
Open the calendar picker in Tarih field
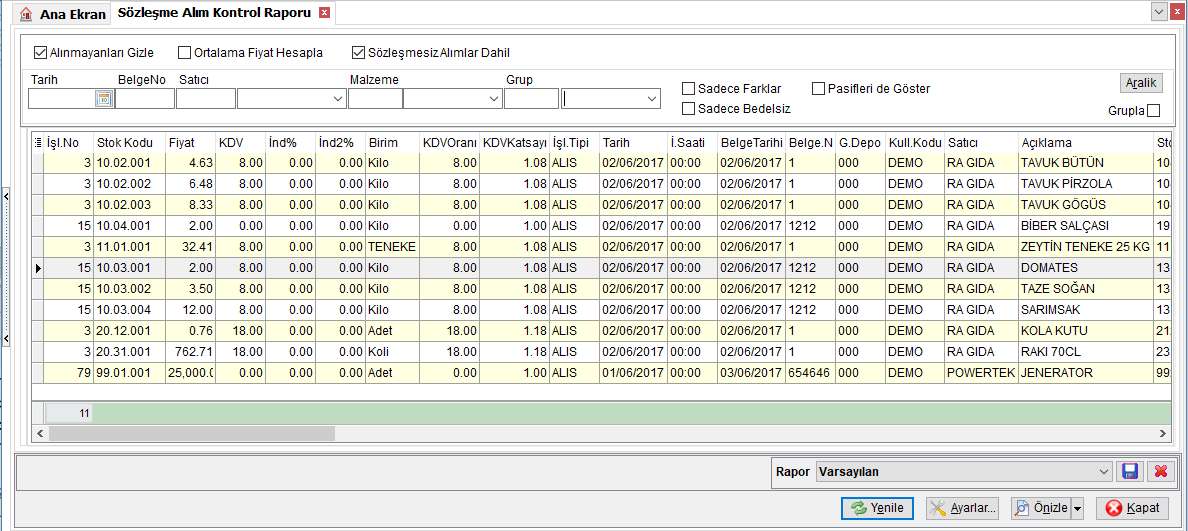tap(103, 98)
